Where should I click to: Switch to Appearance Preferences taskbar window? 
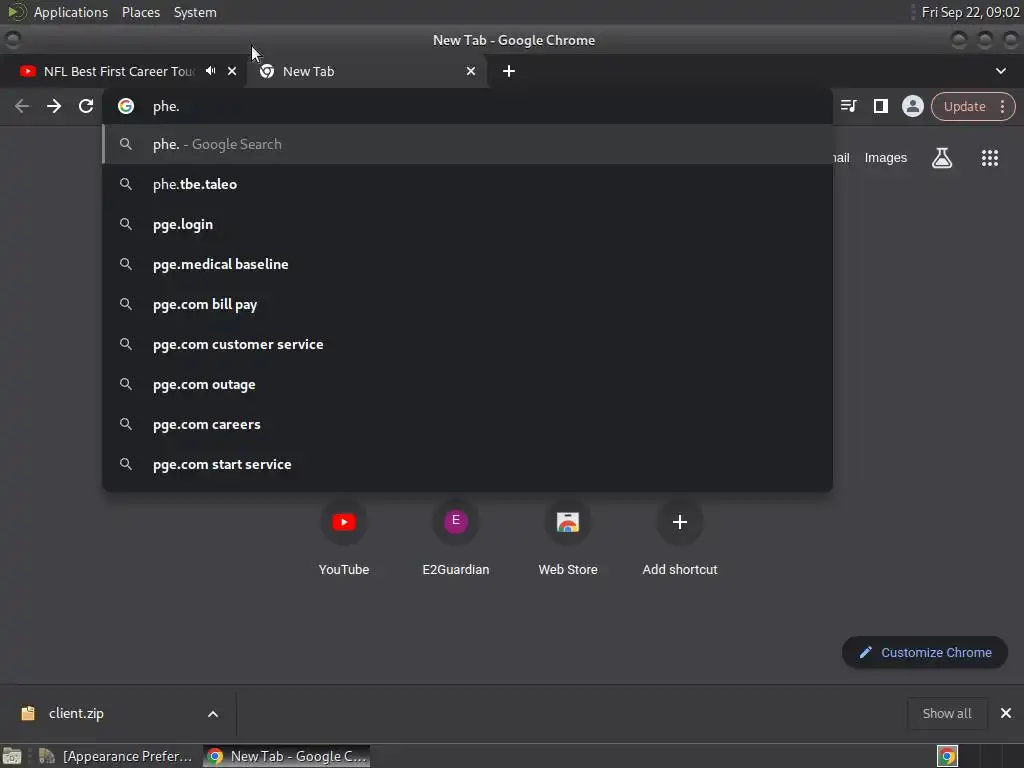click(116, 756)
